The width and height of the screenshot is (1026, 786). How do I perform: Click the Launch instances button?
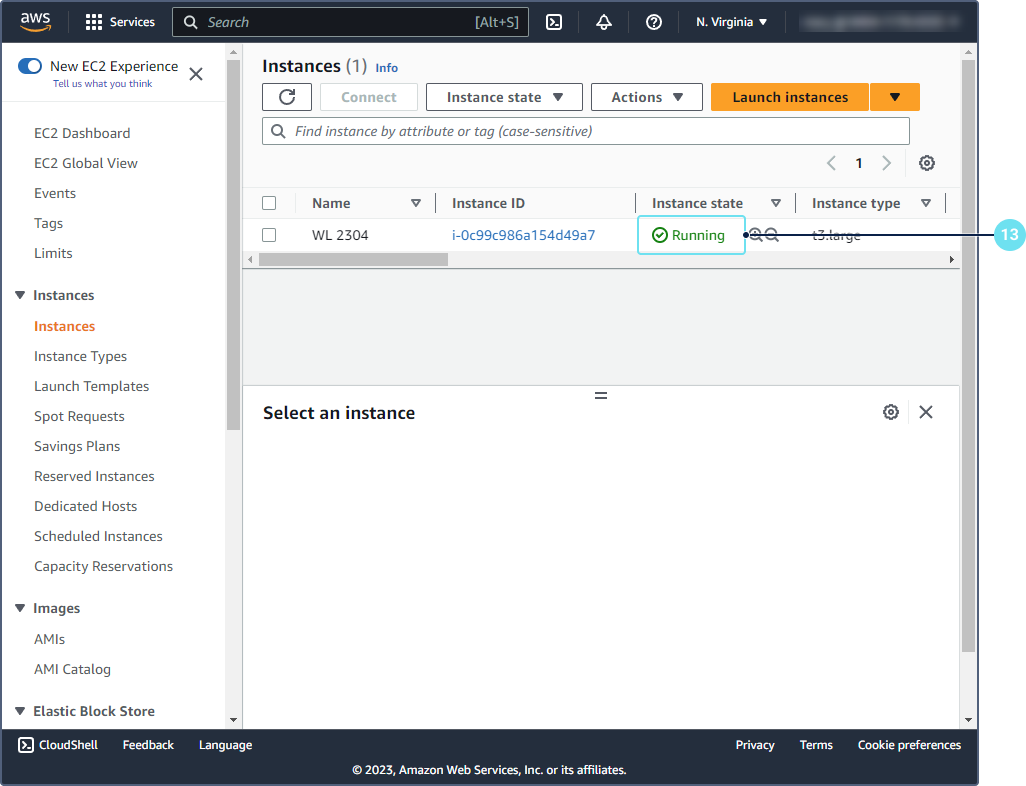[x=789, y=97]
